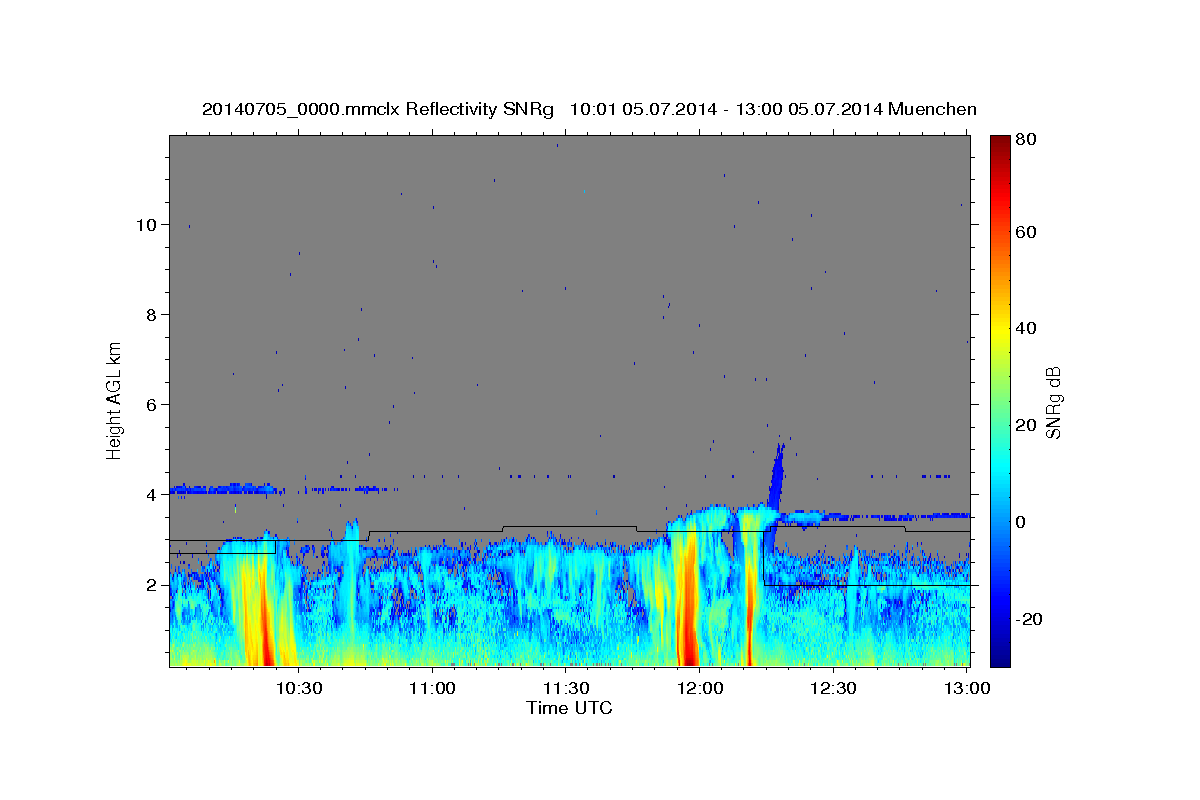Screen dimensions: 1200x800
Task: Click the height axis tick label 8
Action: point(153,315)
